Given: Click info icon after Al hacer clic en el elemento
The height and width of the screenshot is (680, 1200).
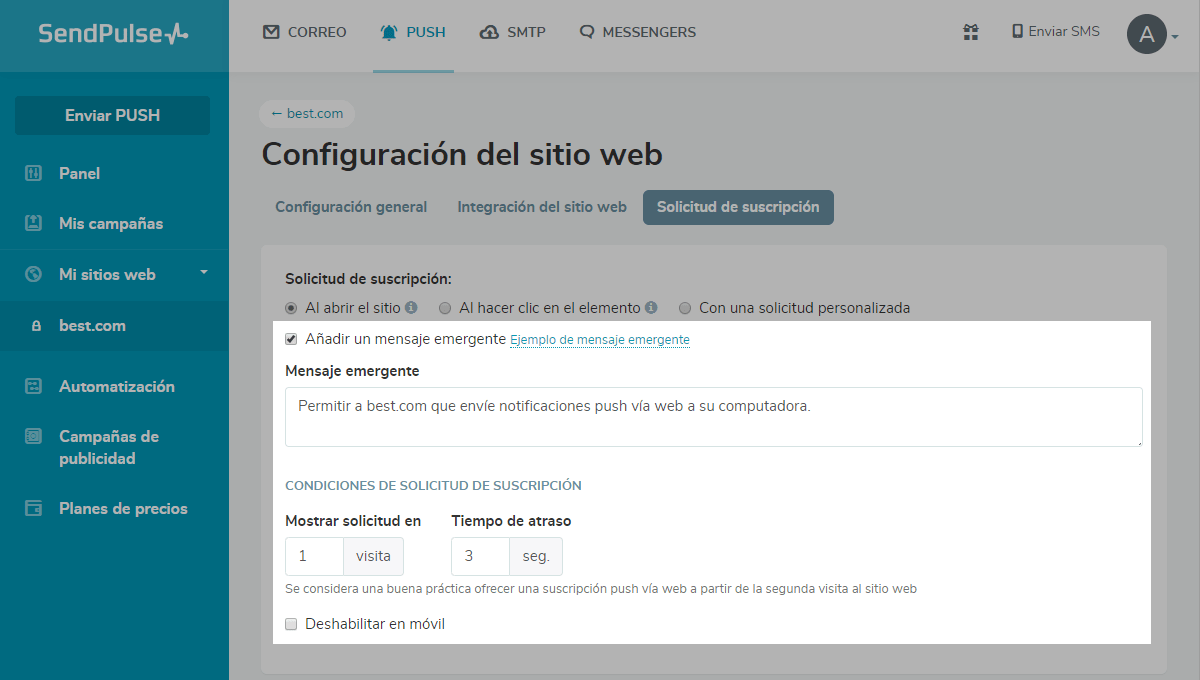Looking at the screenshot, I should (651, 308).
